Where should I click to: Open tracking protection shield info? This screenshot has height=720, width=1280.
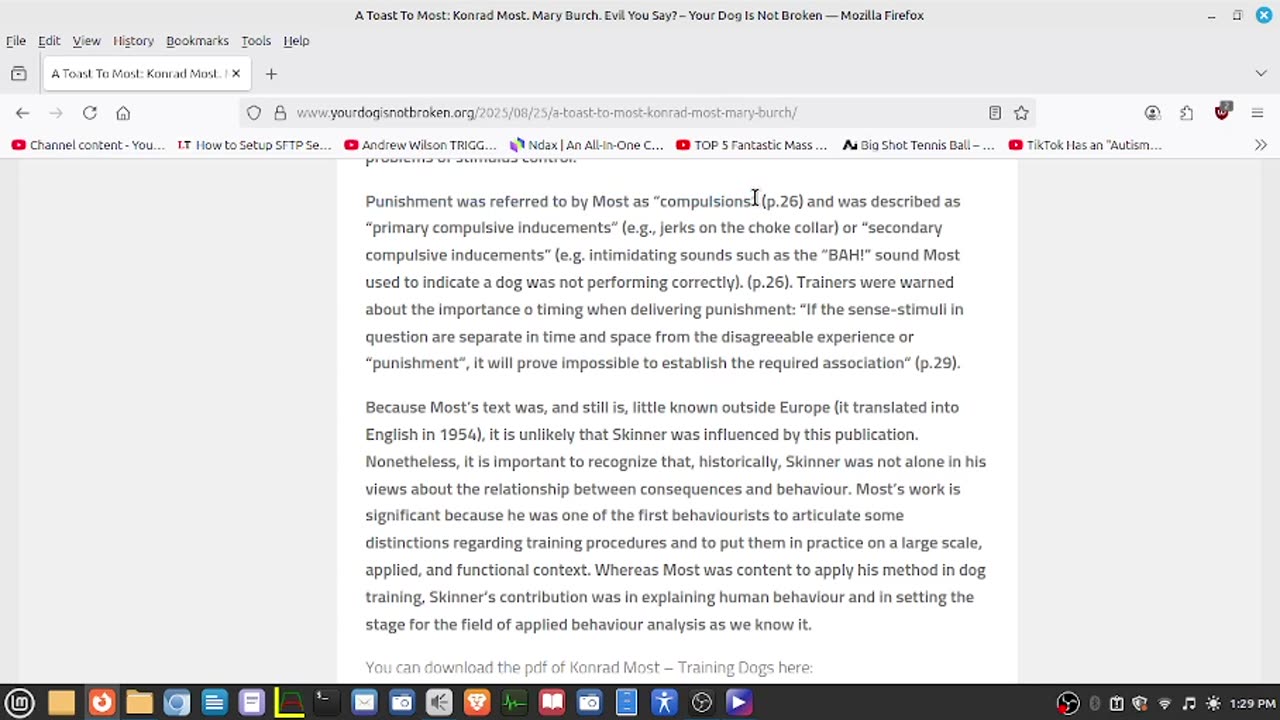tap(254, 113)
